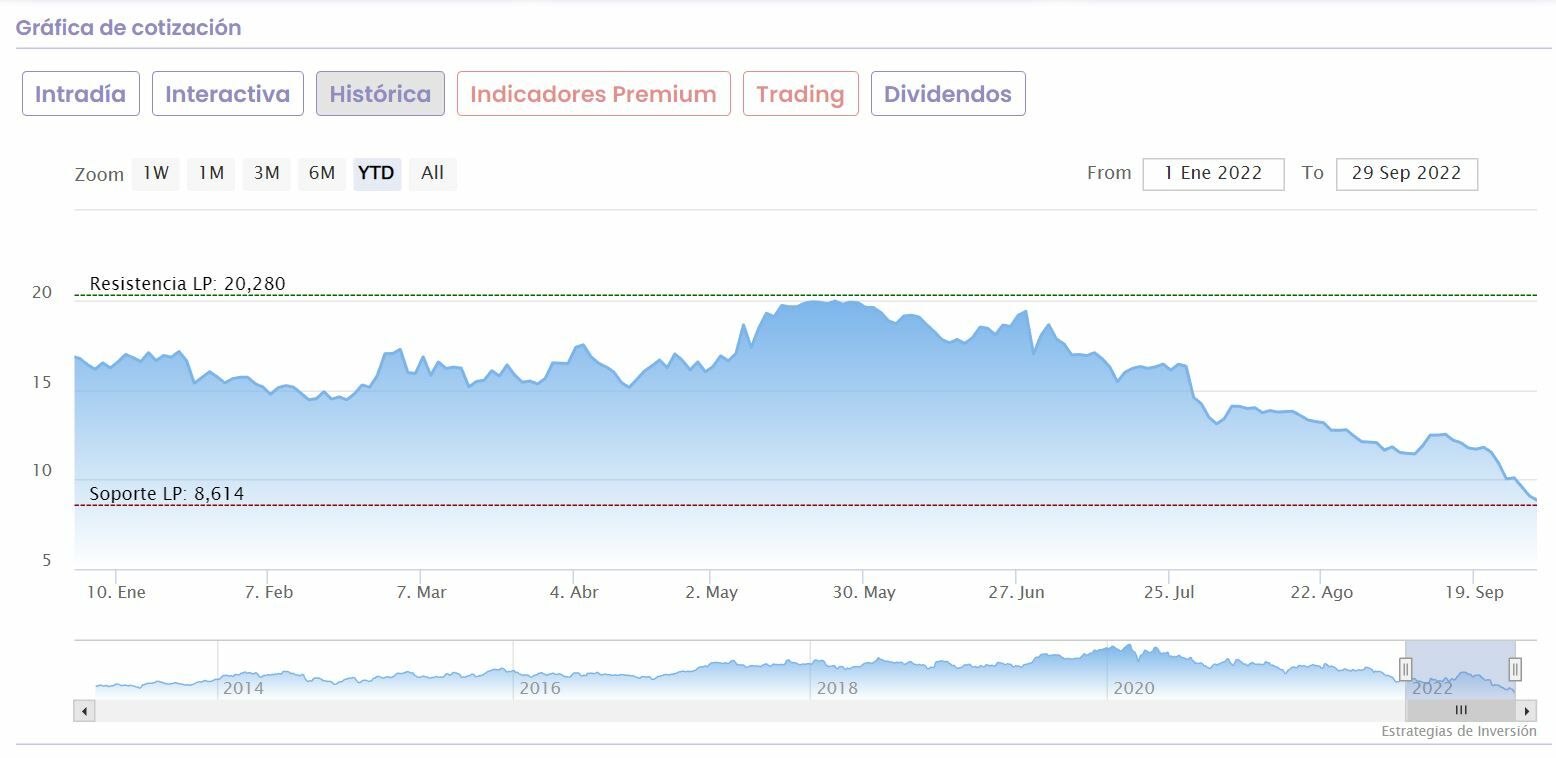Click the From date input field
The height and width of the screenshot is (758, 1556).
pyautogui.click(x=1213, y=173)
